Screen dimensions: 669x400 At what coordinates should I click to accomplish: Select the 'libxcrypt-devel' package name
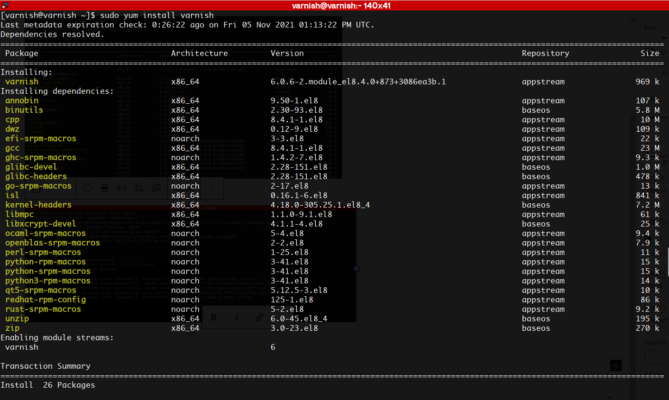41,224
